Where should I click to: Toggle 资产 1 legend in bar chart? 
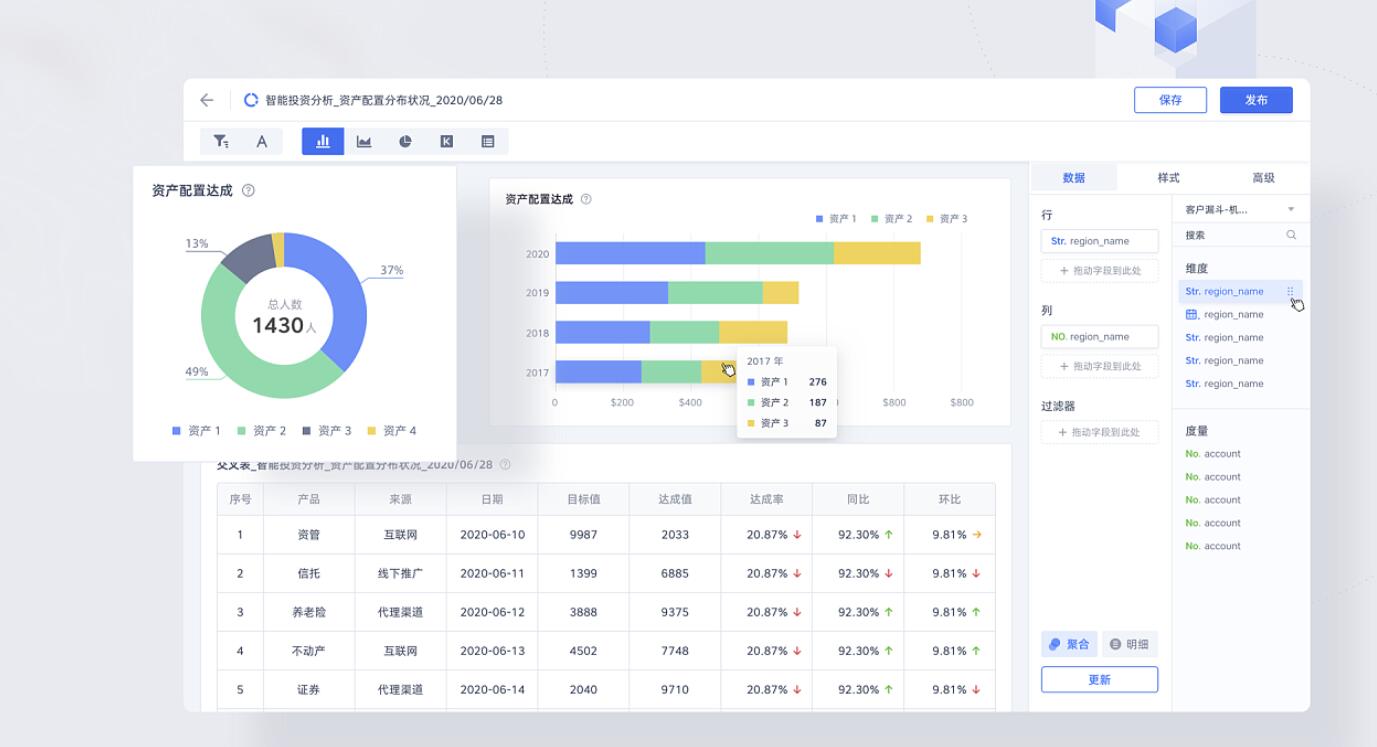(x=836, y=219)
